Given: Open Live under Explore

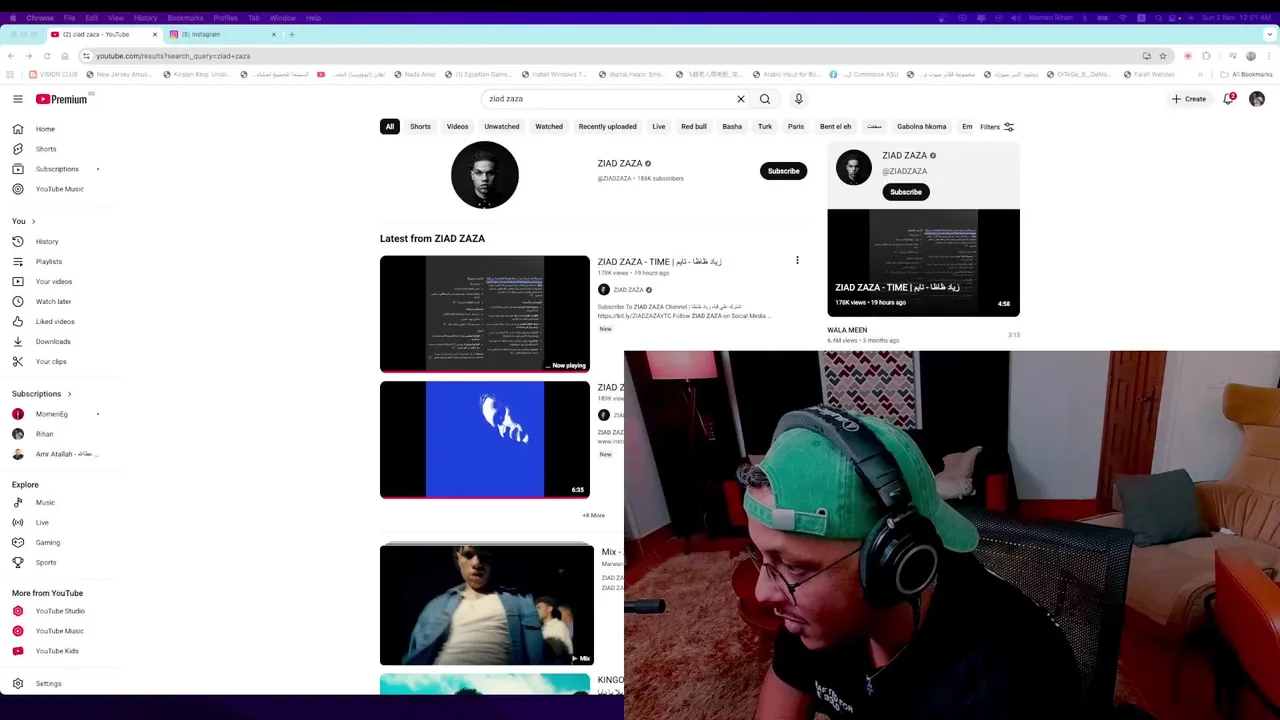Looking at the screenshot, I should pyautogui.click(x=42, y=523).
